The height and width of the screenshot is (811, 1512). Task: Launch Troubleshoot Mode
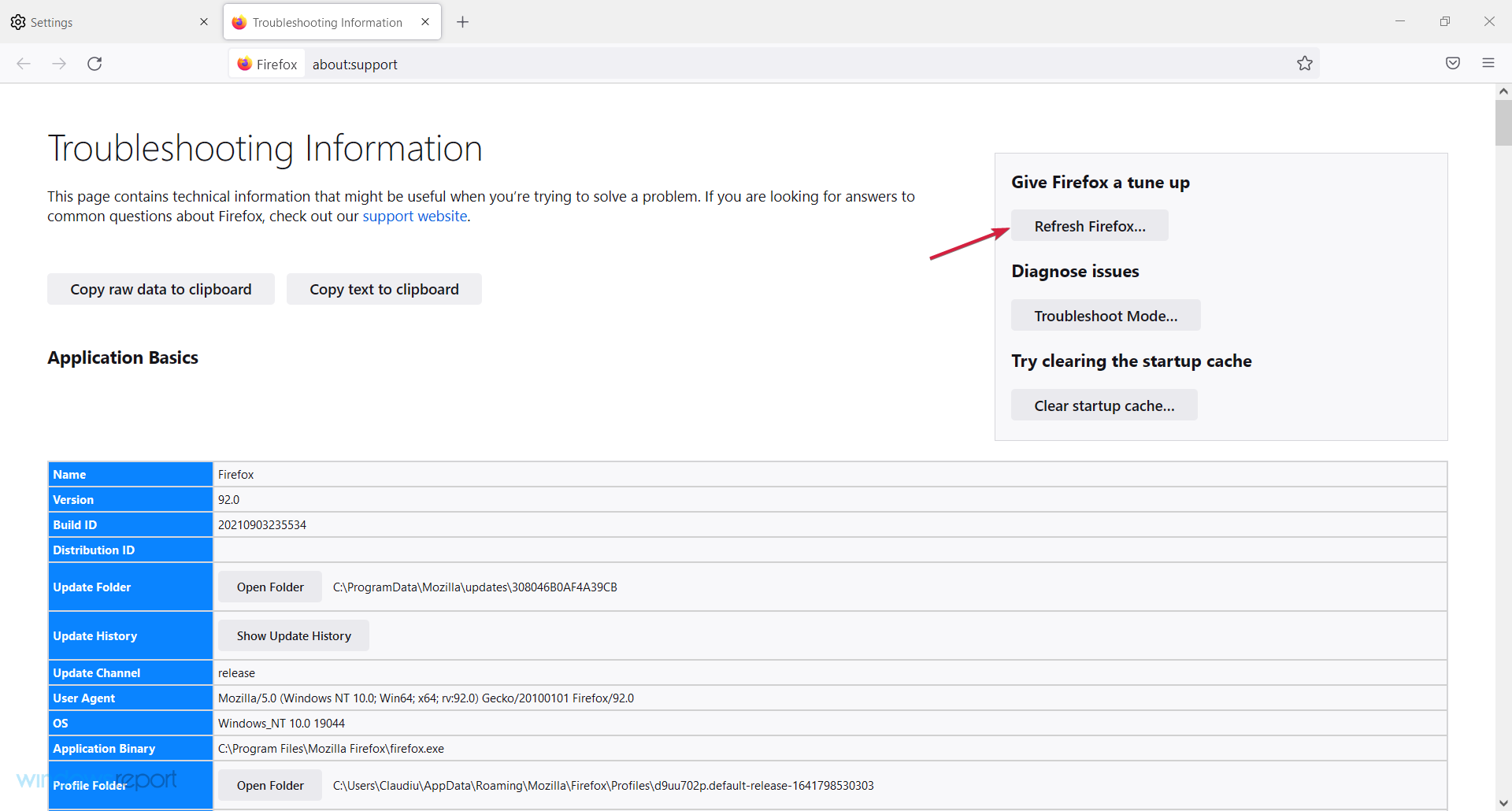pyautogui.click(x=1106, y=316)
